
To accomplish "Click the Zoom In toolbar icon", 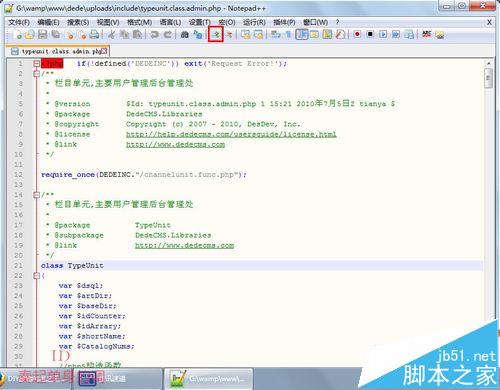I will point(216,34).
